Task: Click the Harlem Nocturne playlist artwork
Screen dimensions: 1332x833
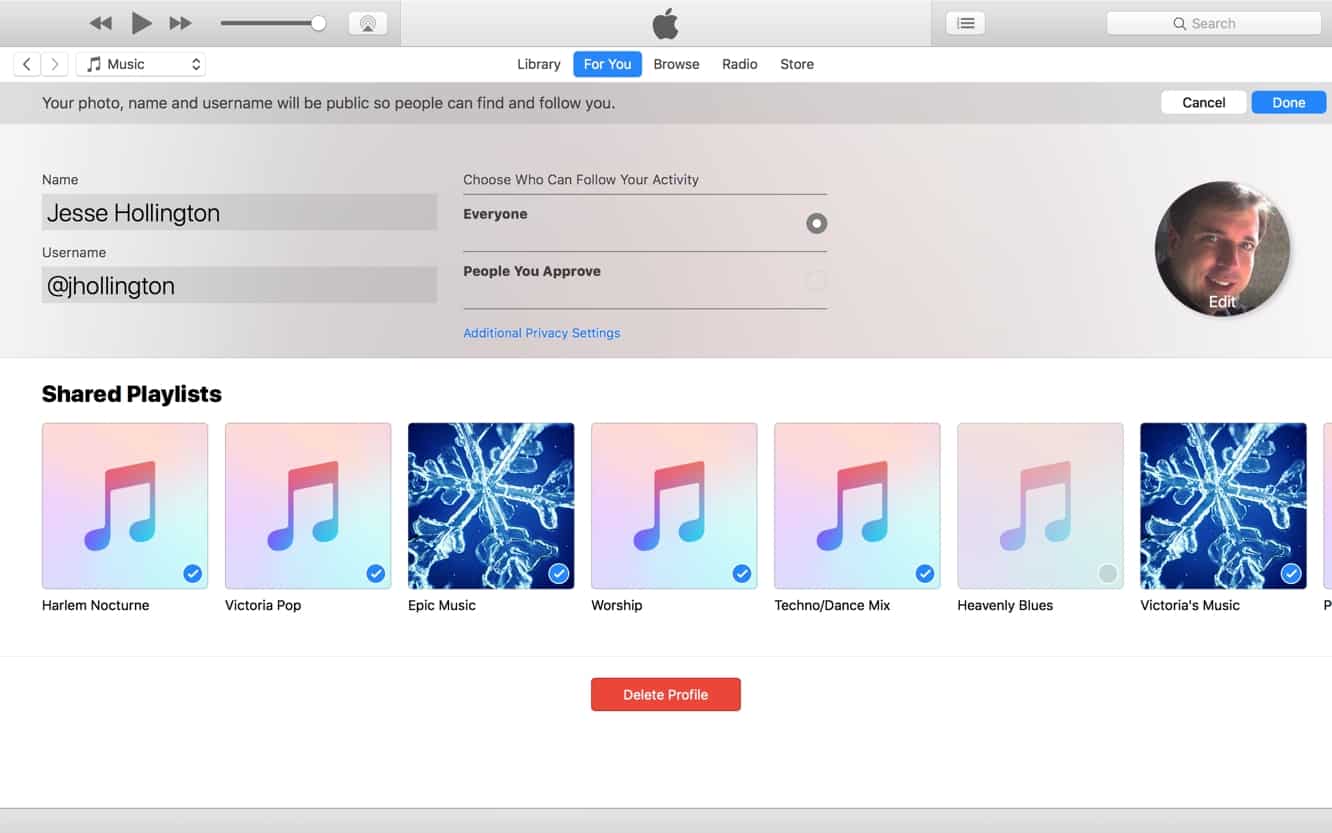Action: tap(125, 506)
